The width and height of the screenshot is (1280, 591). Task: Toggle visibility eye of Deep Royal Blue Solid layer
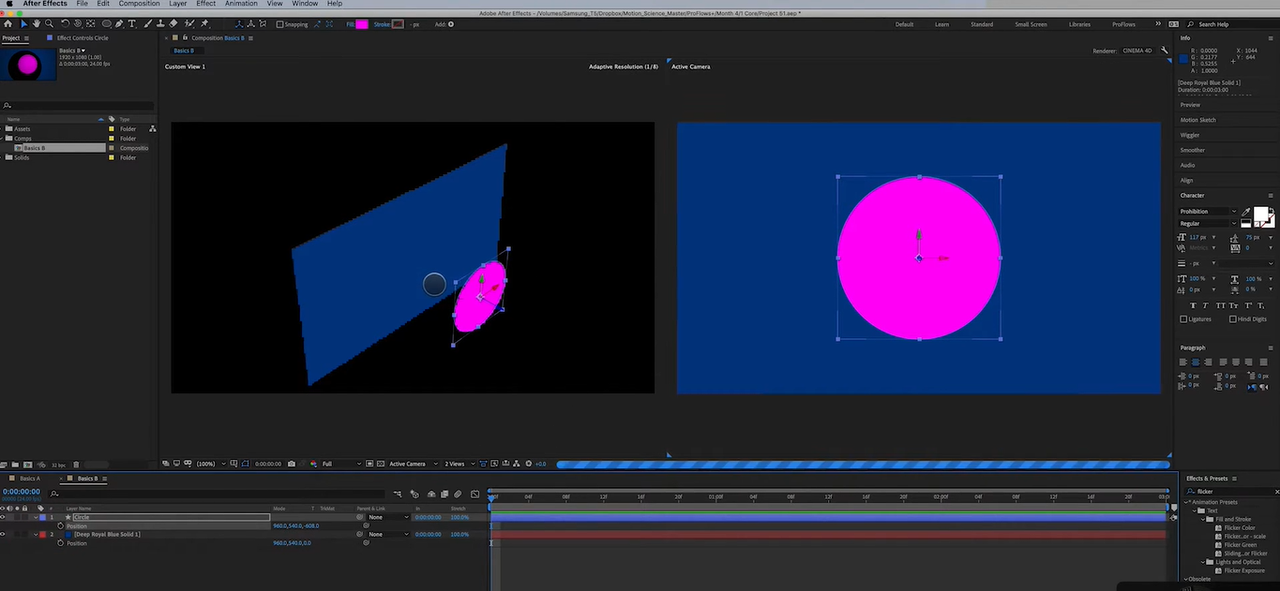click(x=3, y=534)
